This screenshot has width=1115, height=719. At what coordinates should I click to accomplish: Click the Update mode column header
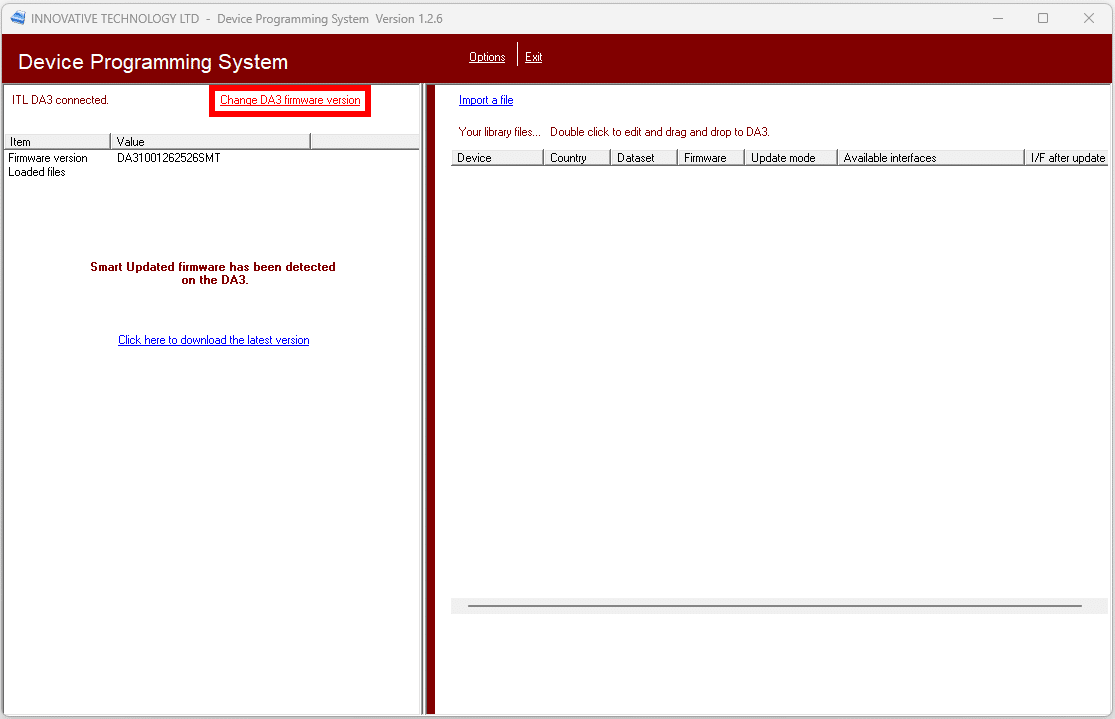coord(790,158)
